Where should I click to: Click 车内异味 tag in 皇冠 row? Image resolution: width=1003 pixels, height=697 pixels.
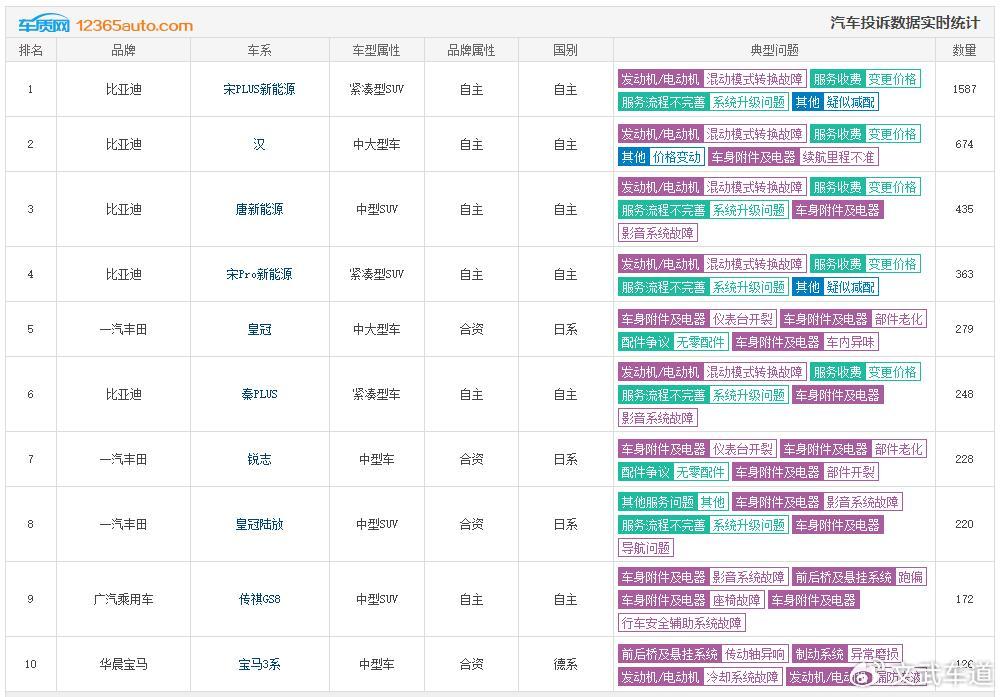pyautogui.click(x=850, y=342)
